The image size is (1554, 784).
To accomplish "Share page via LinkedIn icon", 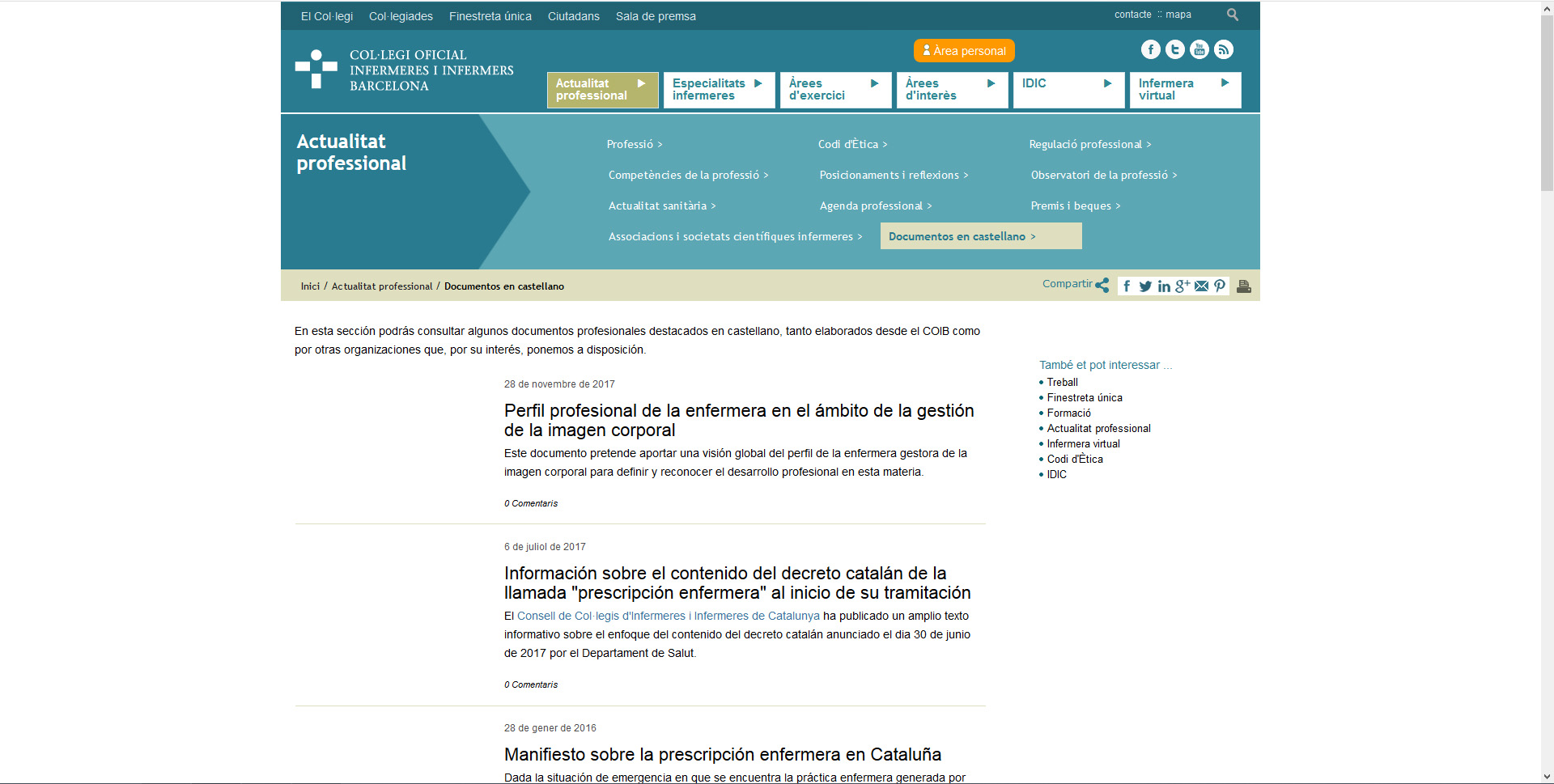I will [1164, 286].
